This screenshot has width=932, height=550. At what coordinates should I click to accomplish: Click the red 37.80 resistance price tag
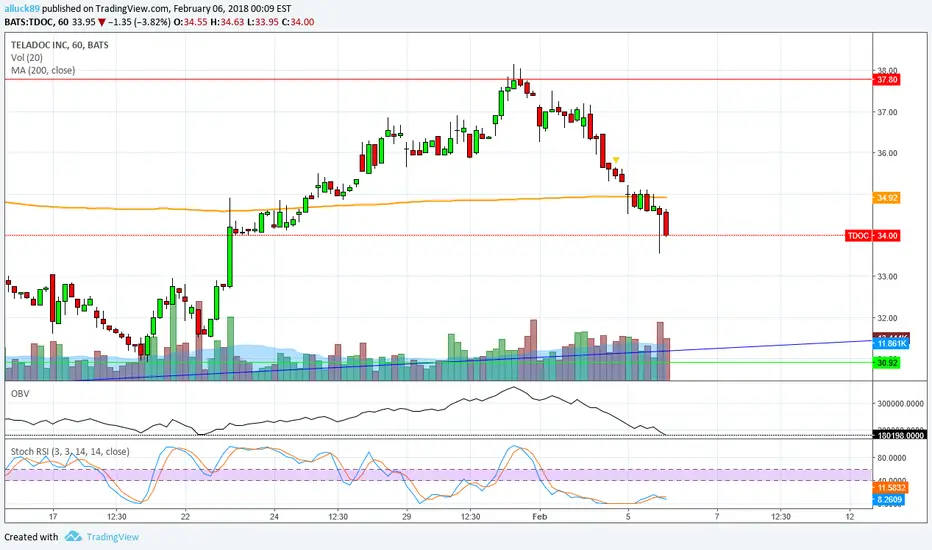(886, 80)
